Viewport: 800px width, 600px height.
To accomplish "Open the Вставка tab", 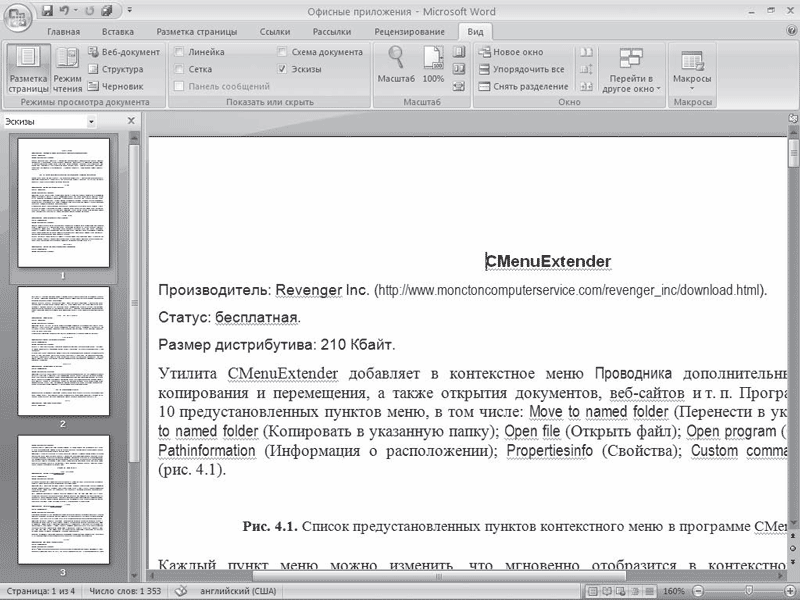I will (x=117, y=32).
